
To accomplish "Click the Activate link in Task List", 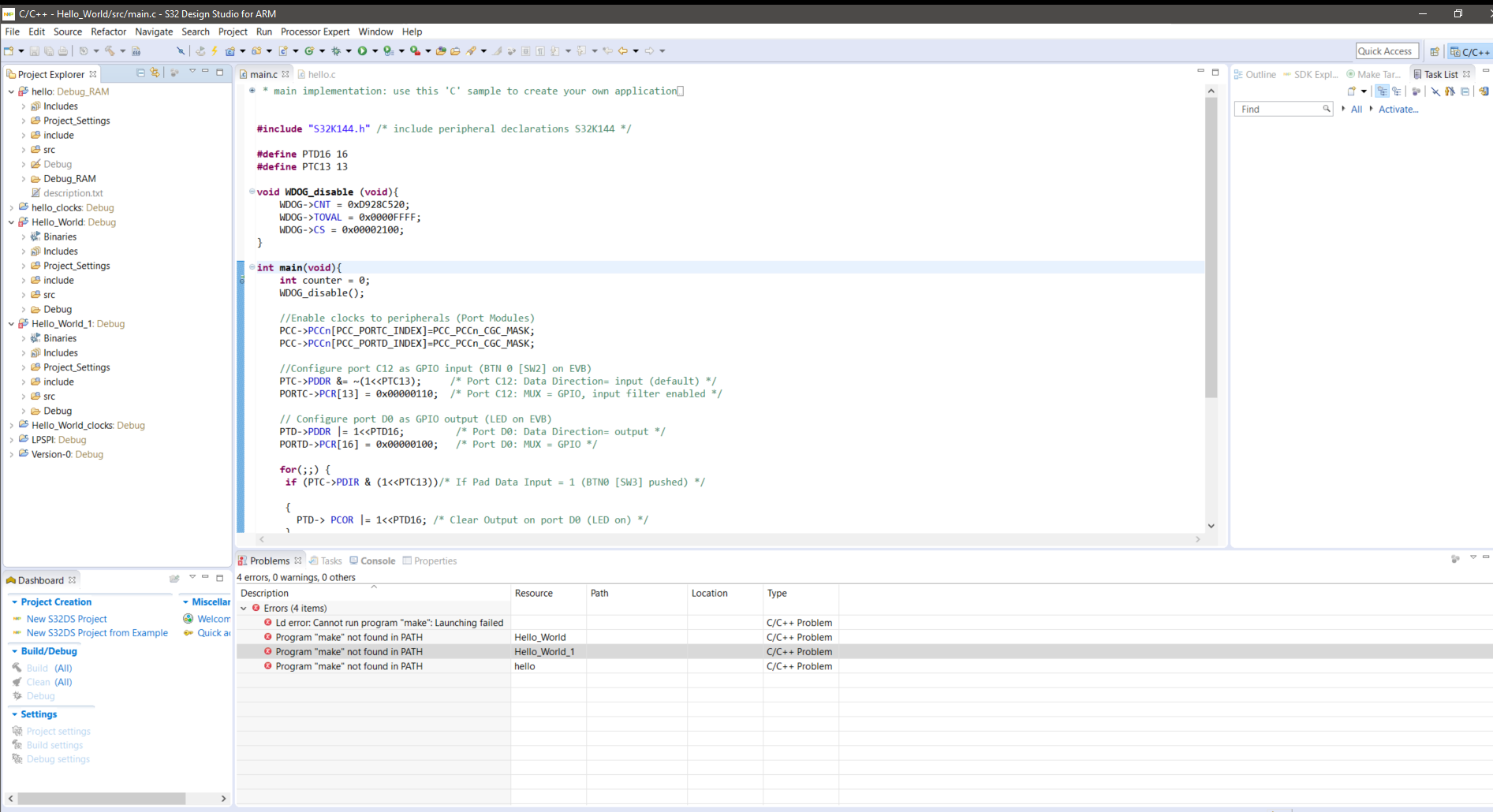I will pos(1398,110).
